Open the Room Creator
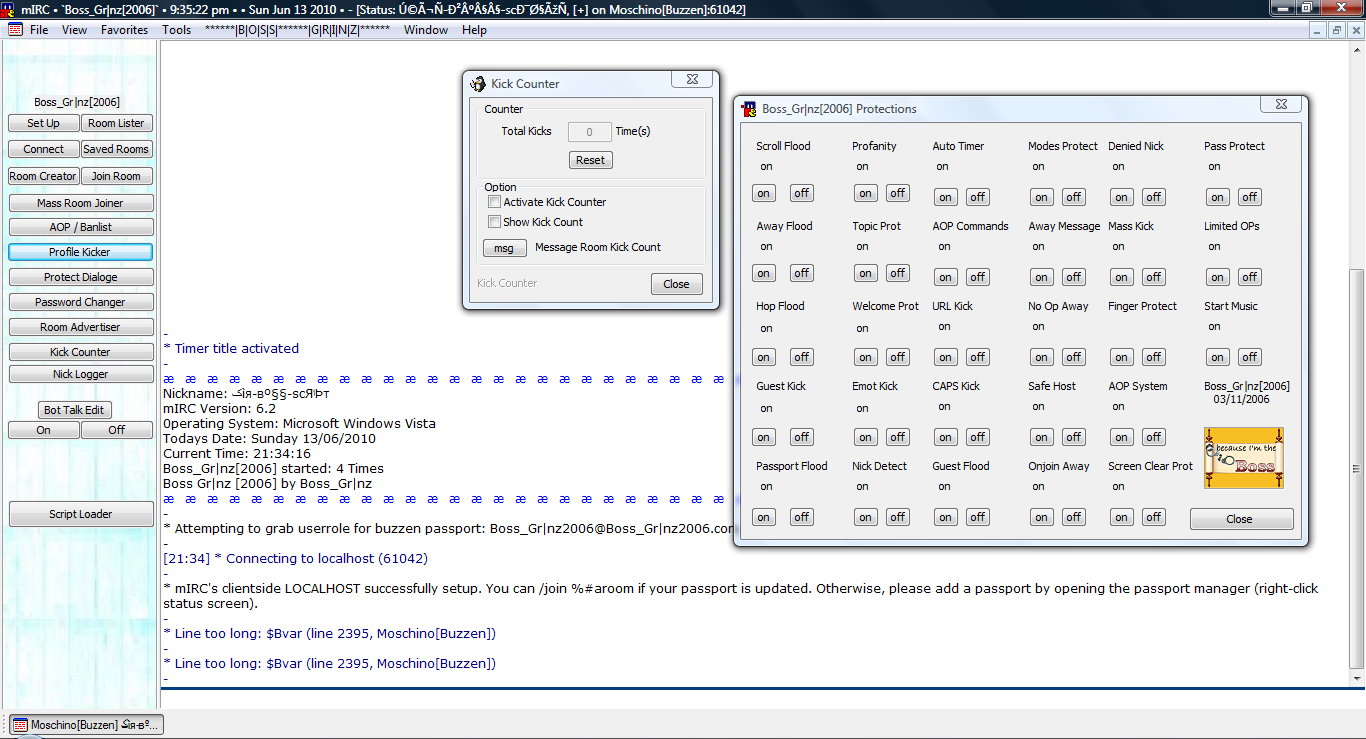 [x=43, y=176]
